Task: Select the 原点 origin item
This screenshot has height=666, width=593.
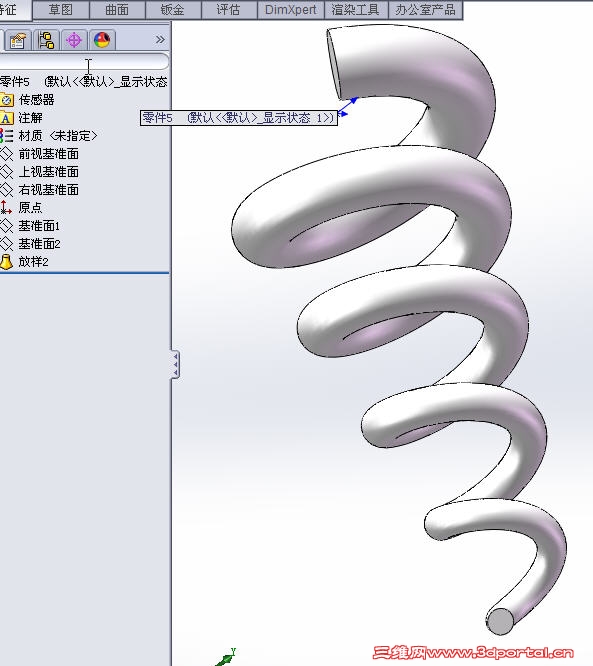Action: [30, 207]
